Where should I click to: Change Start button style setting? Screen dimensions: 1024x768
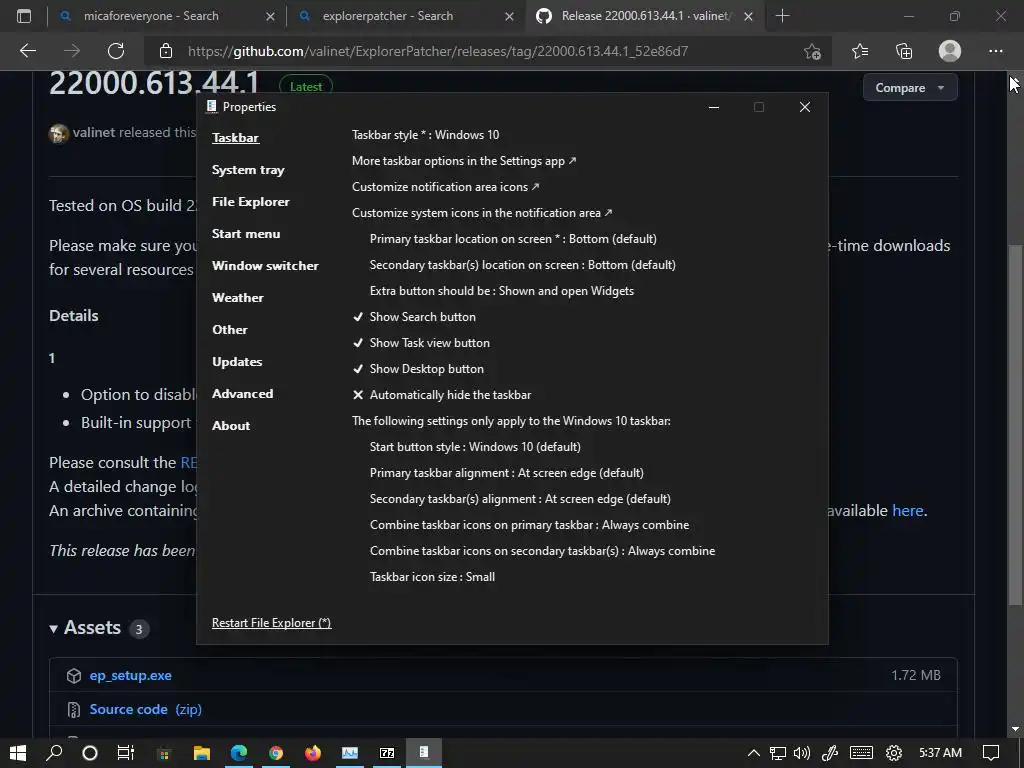475,447
